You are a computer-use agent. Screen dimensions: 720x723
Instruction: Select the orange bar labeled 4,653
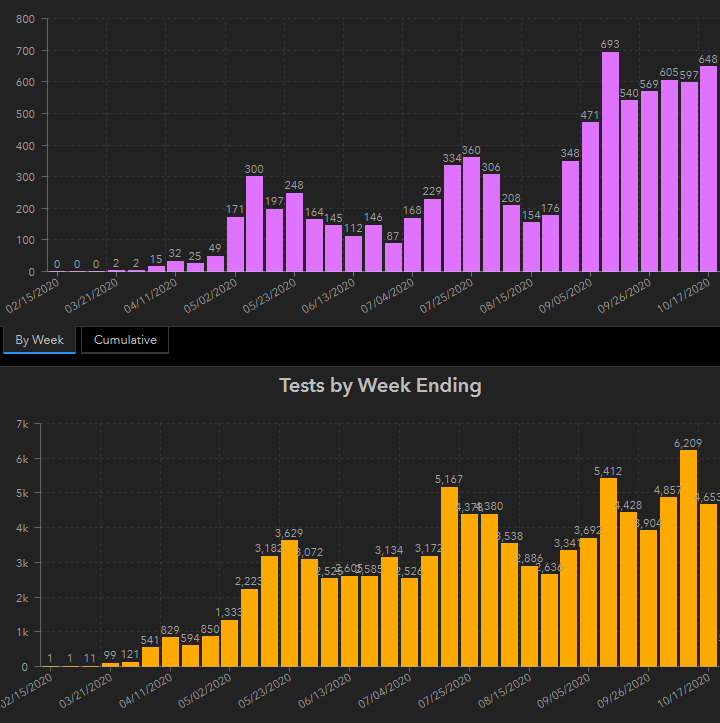coord(708,586)
